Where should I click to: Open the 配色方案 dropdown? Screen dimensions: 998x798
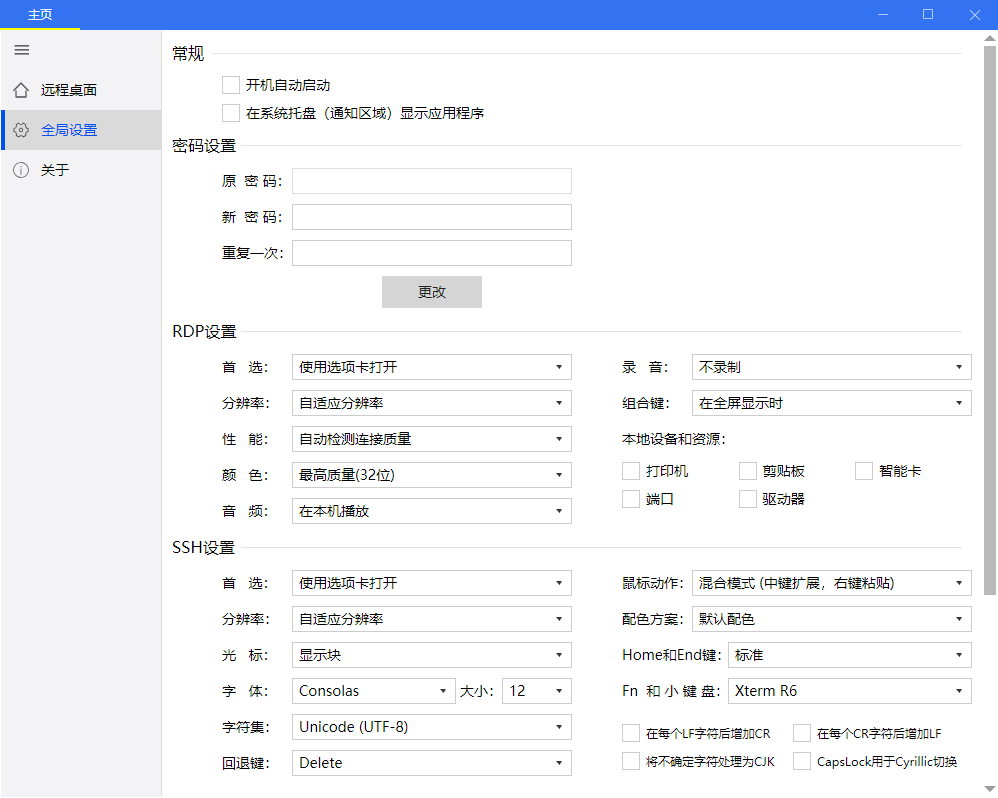831,619
